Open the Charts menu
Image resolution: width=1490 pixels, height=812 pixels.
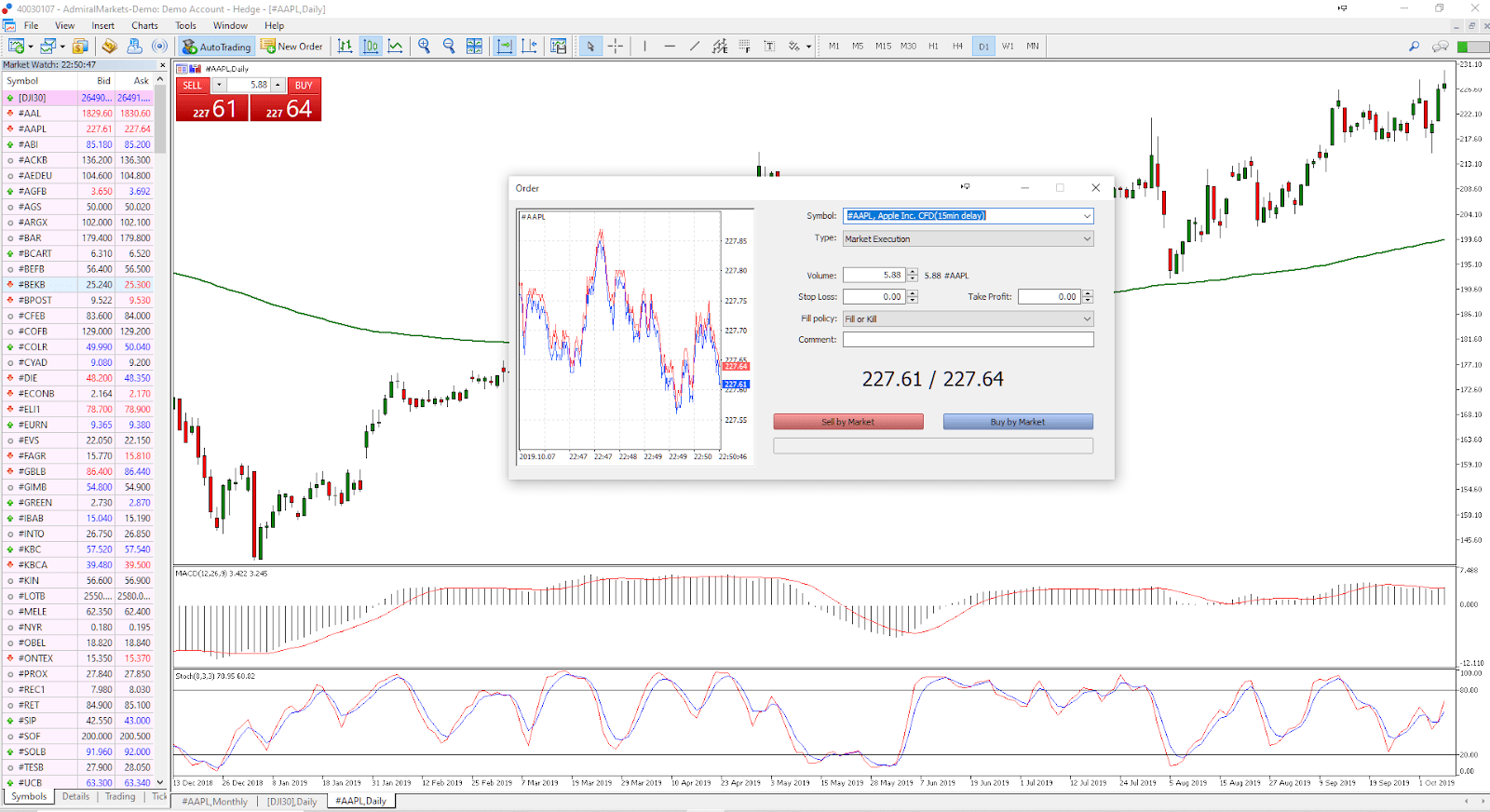144,25
